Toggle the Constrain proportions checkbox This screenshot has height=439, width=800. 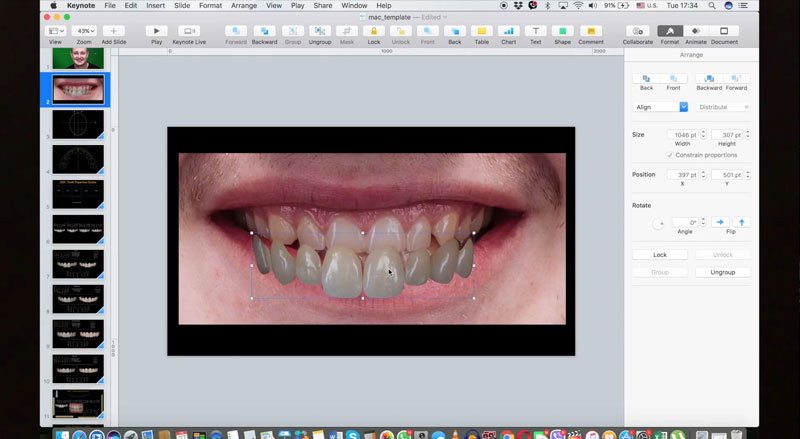point(670,155)
